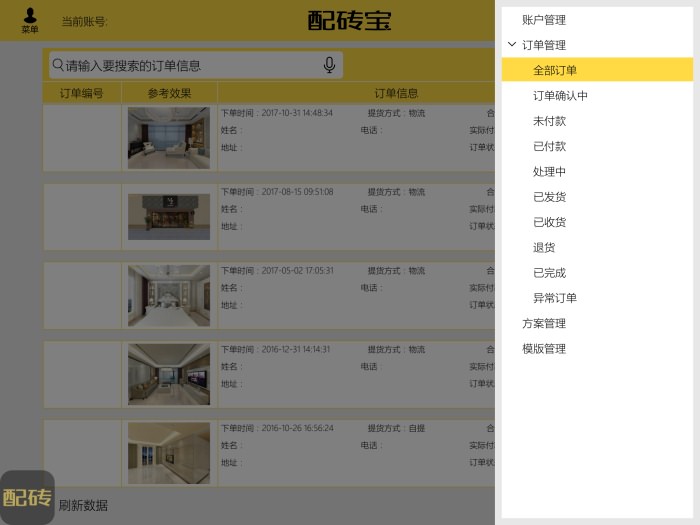Viewport: 700px width, 525px height.
Task: Show 未付款 orders
Action: pyautogui.click(x=550, y=121)
